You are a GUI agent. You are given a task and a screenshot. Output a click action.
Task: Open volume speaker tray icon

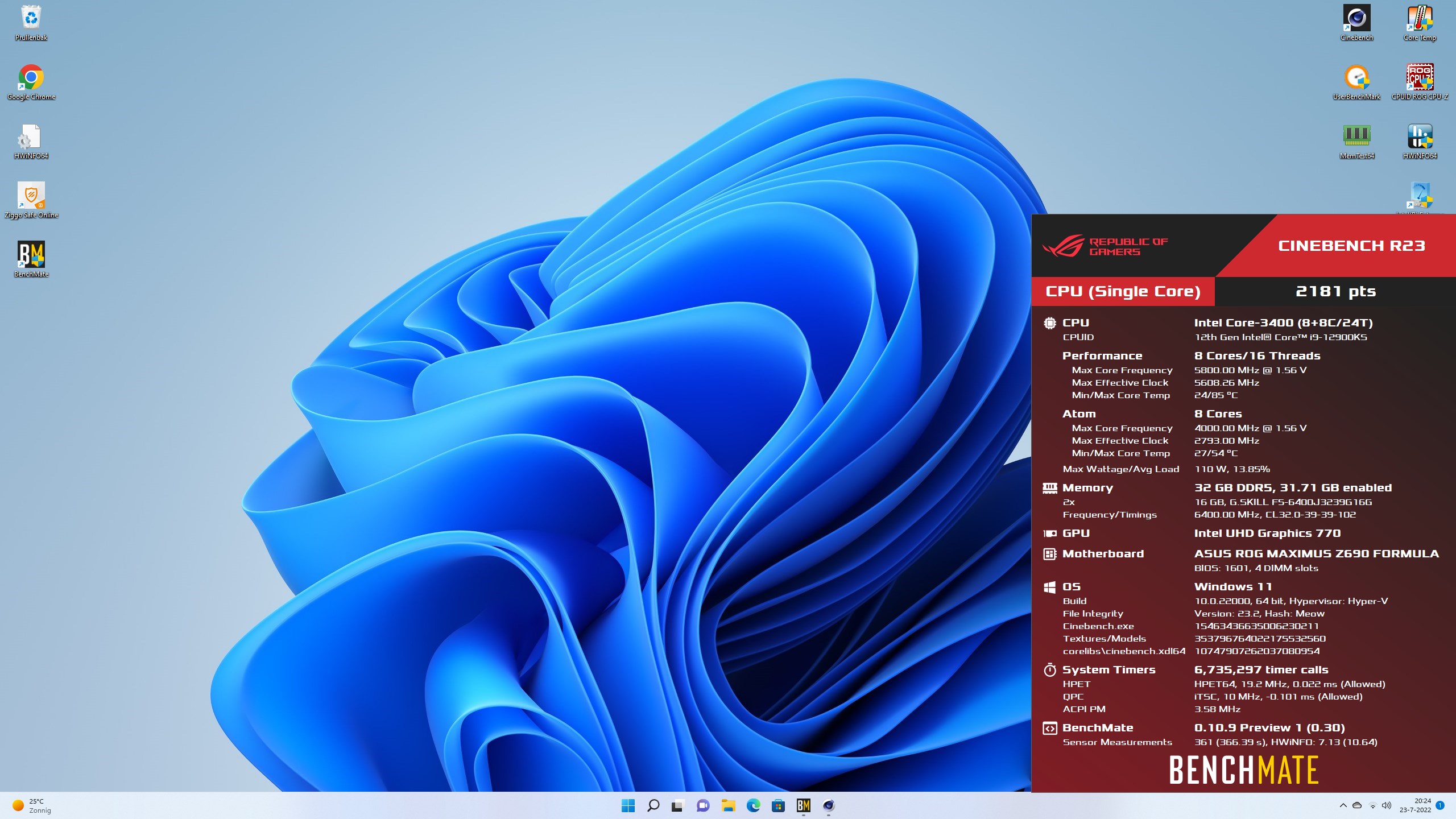click(x=1387, y=805)
